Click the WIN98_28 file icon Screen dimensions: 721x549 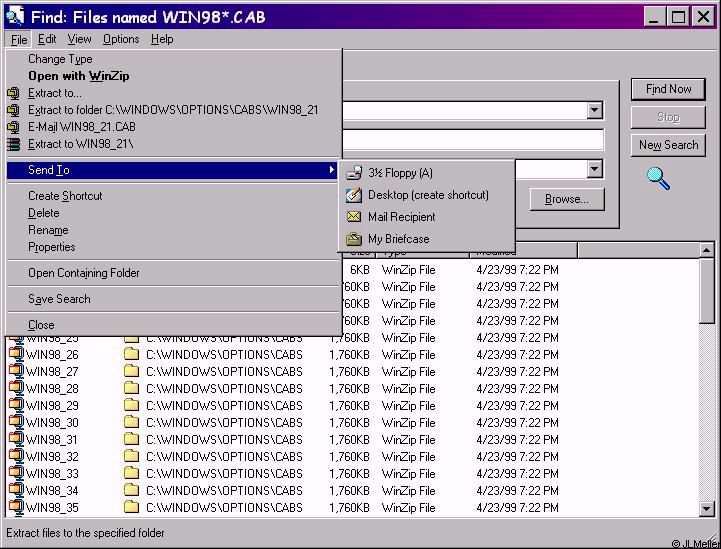(x=16, y=388)
